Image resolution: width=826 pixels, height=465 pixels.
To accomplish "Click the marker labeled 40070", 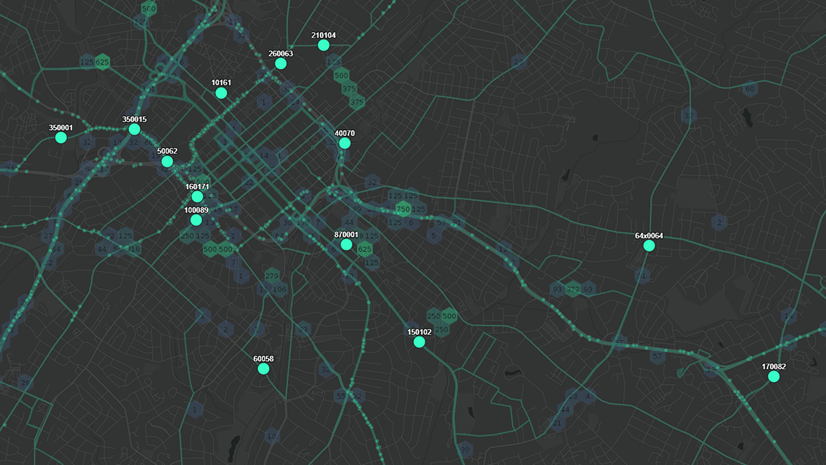I will 345,143.
